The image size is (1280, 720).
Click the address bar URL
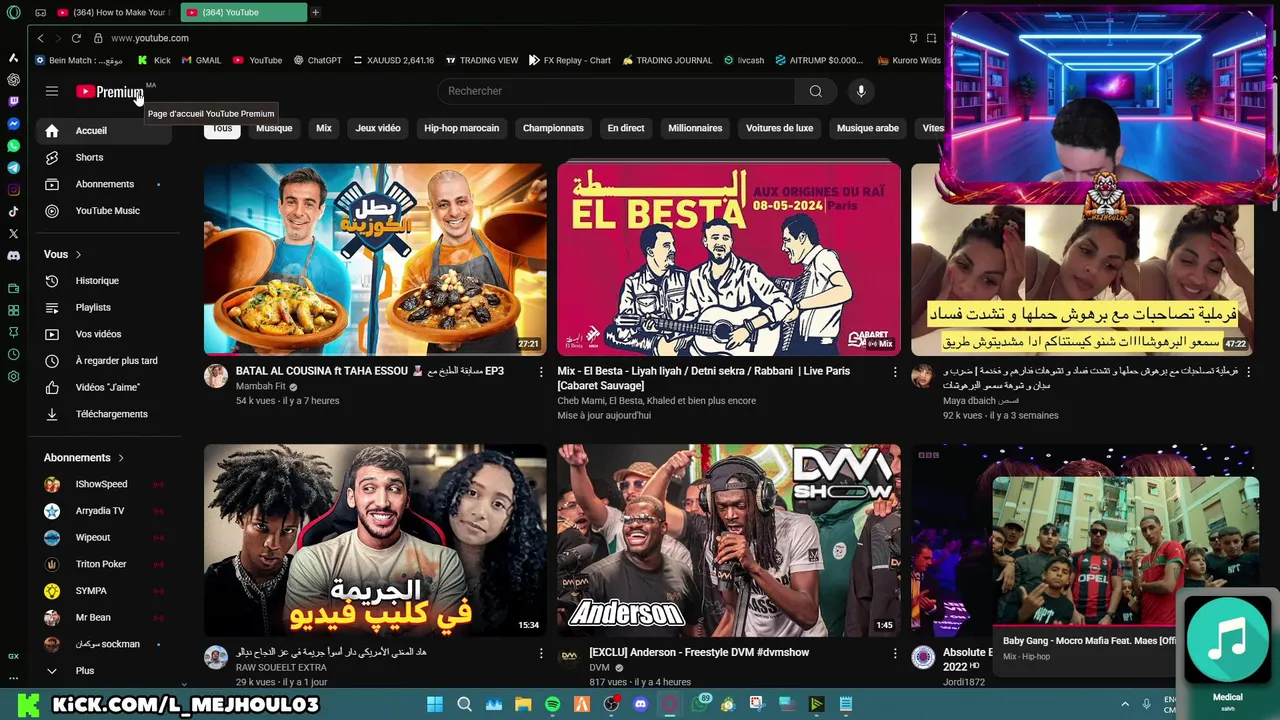point(150,38)
